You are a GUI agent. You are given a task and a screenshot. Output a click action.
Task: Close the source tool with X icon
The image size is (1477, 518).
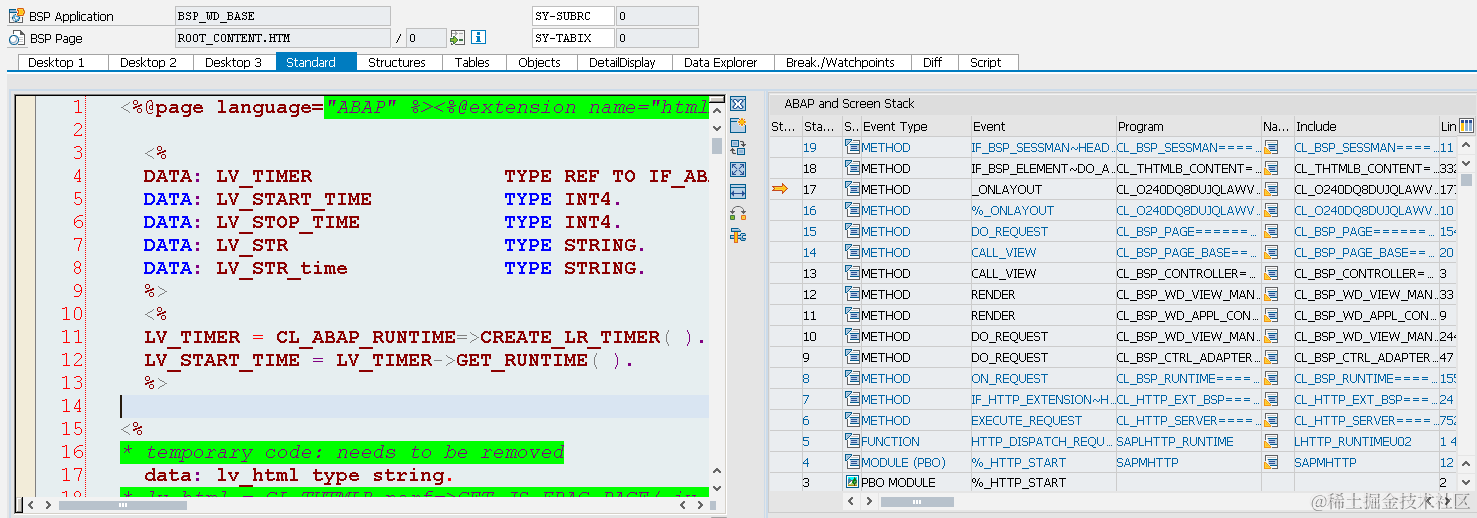click(738, 104)
